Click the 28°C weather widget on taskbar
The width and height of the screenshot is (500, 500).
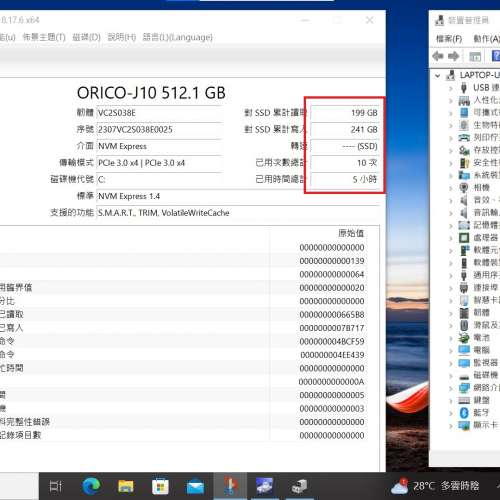[x=435, y=486]
